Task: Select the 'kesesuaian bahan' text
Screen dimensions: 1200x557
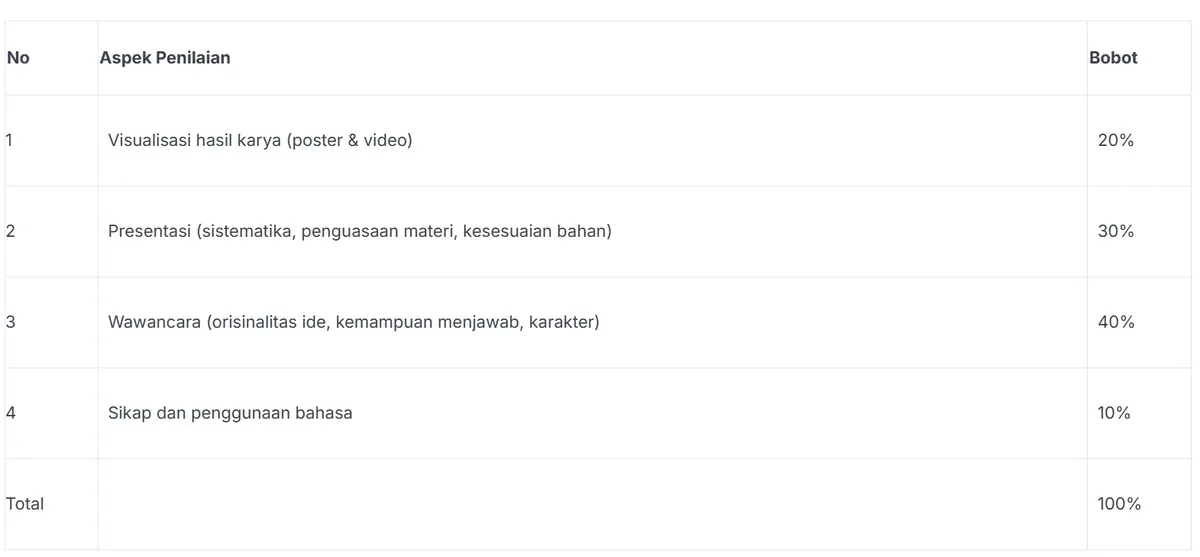Action: pyautogui.click(x=537, y=231)
